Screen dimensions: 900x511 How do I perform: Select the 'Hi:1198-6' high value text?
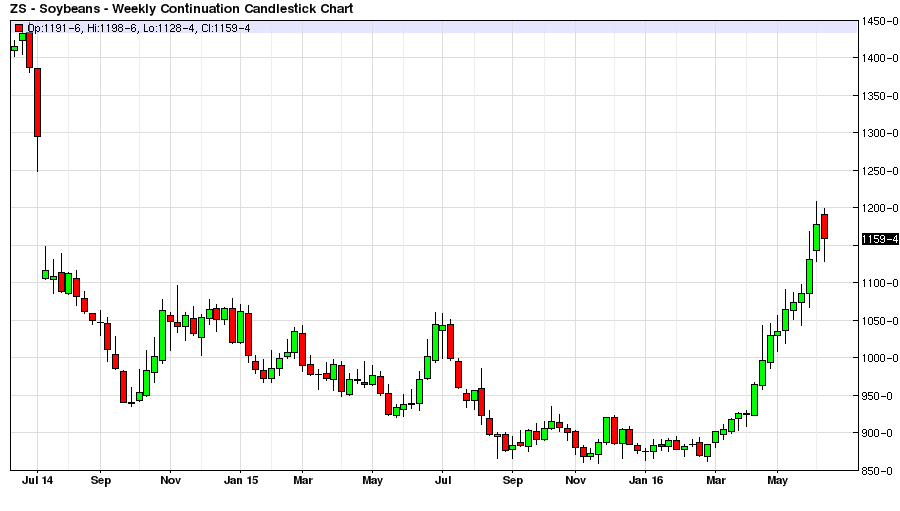(111, 28)
